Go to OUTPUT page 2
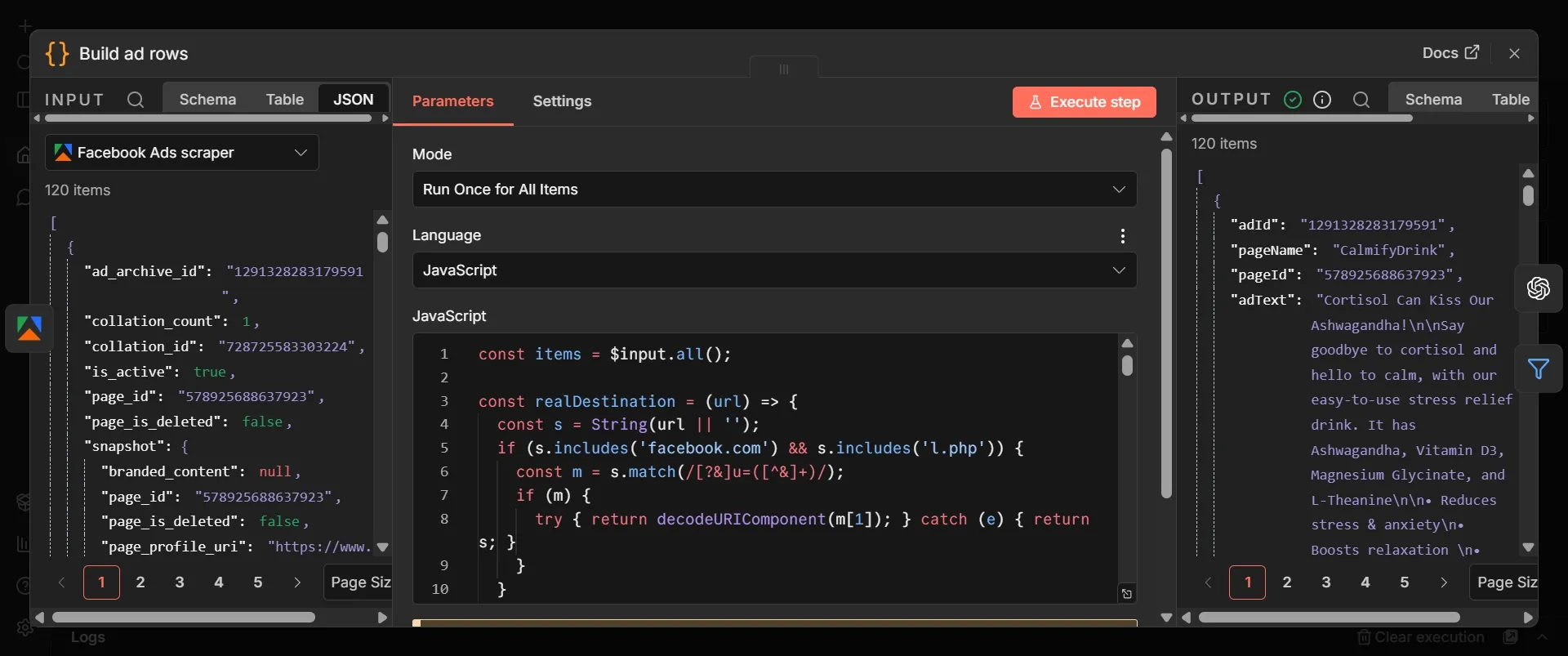The height and width of the screenshot is (656, 1568). coord(1287,582)
